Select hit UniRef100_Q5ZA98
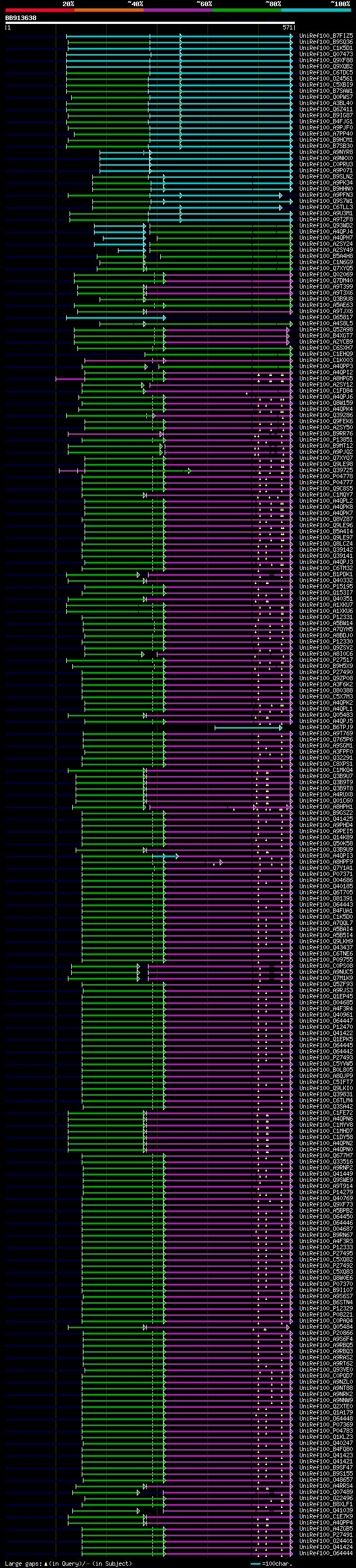The height and width of the screenshot is (1568, 356). coord(326,330)
